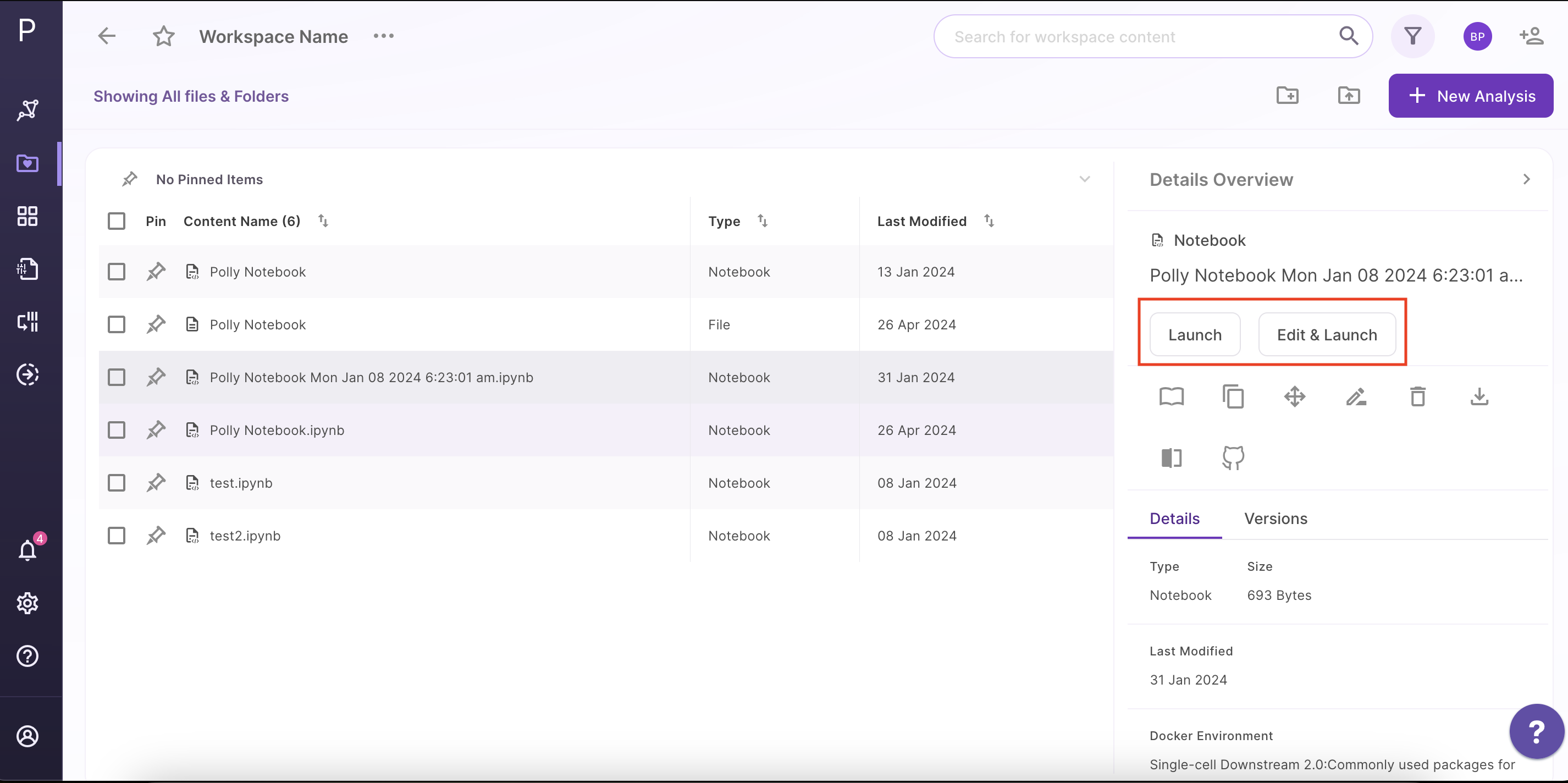Click the rename pencil icon
Image resolution: width=1568 pixels, height=783 pixels.
[1356, 397]
